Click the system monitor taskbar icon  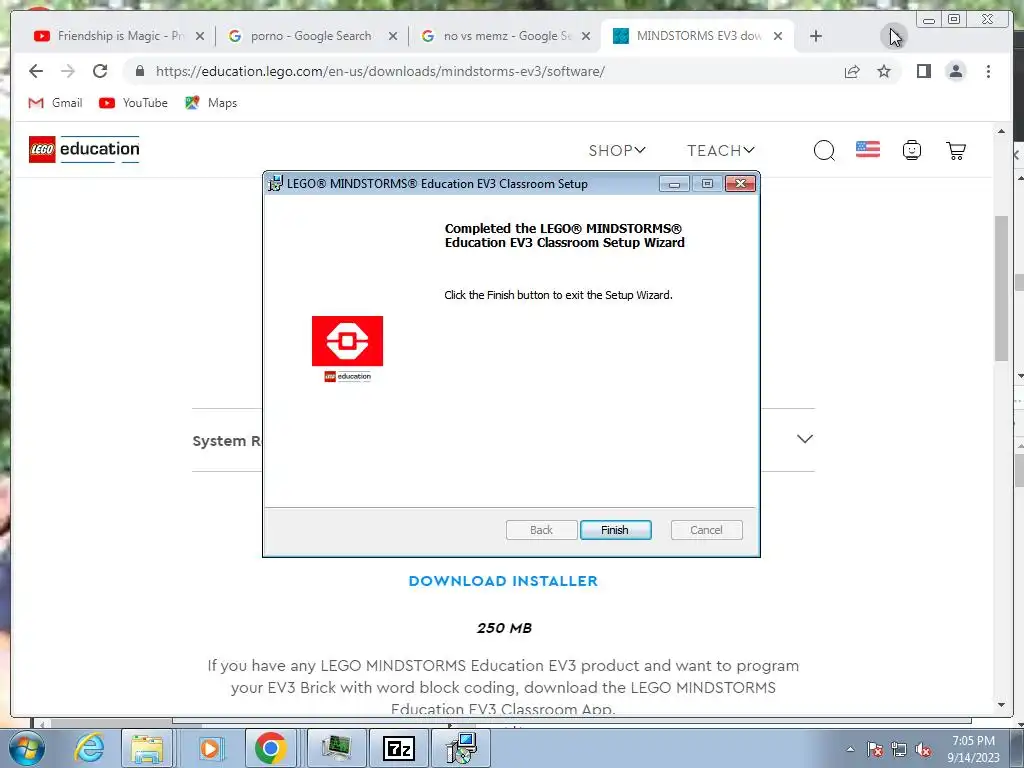tap(336, 748)
